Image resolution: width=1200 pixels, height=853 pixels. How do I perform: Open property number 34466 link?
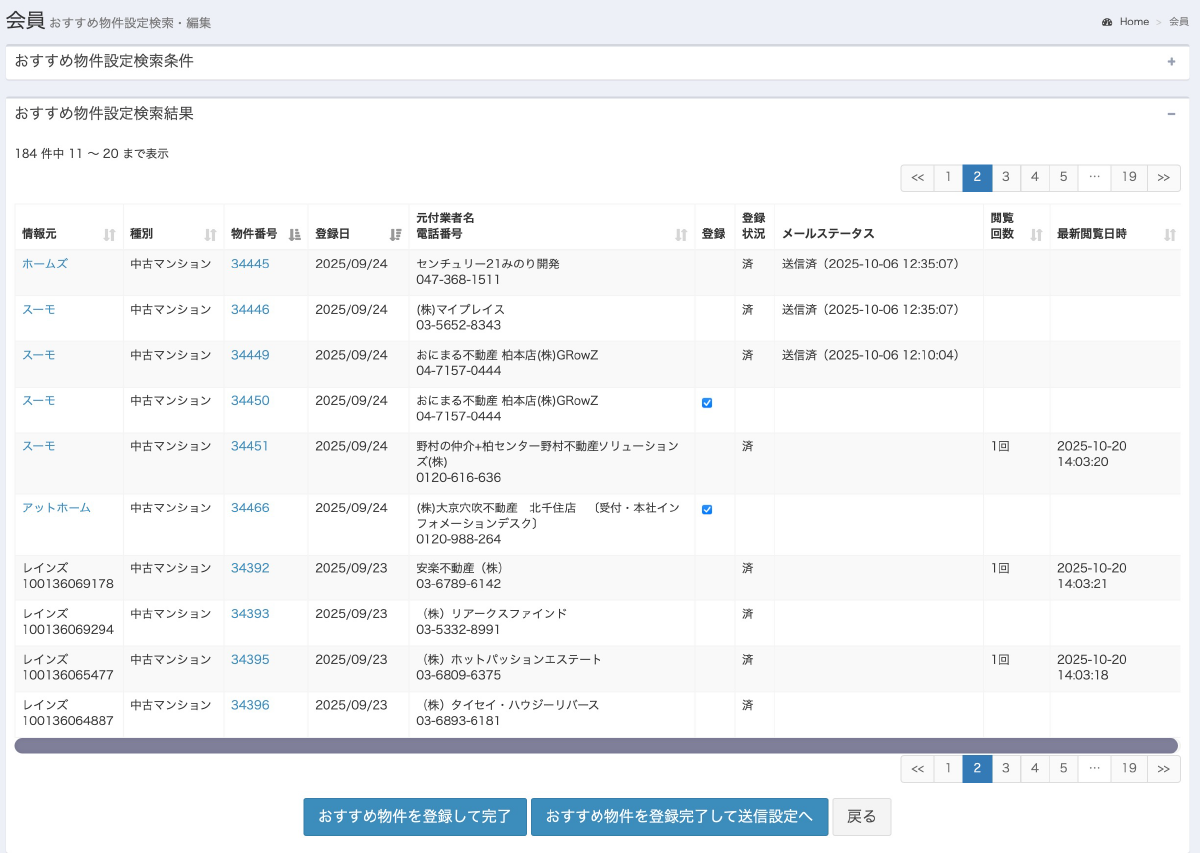point(250,508)
